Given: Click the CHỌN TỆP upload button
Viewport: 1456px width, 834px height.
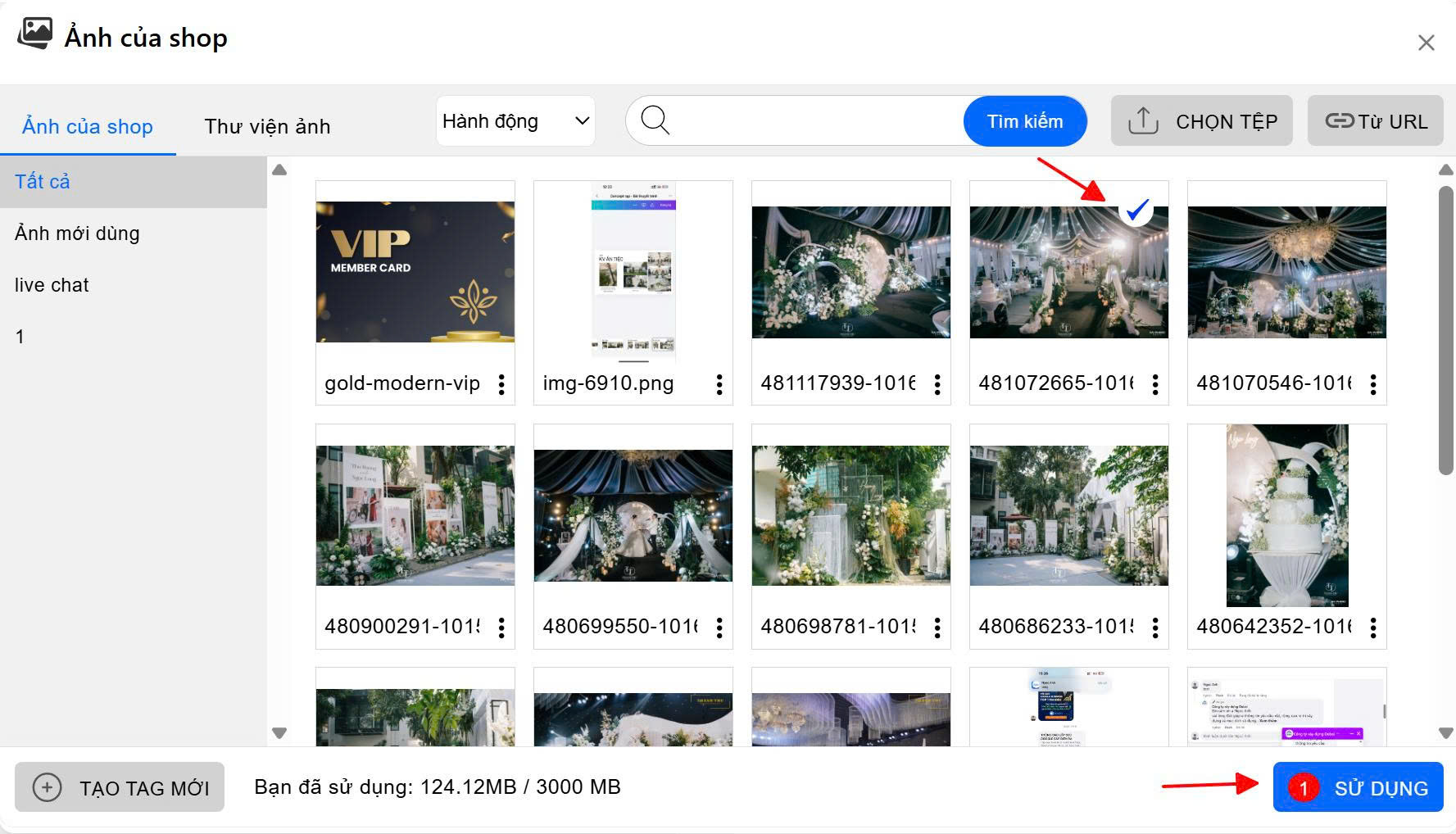Looking at the screenshot, I should pos(1202,120).
